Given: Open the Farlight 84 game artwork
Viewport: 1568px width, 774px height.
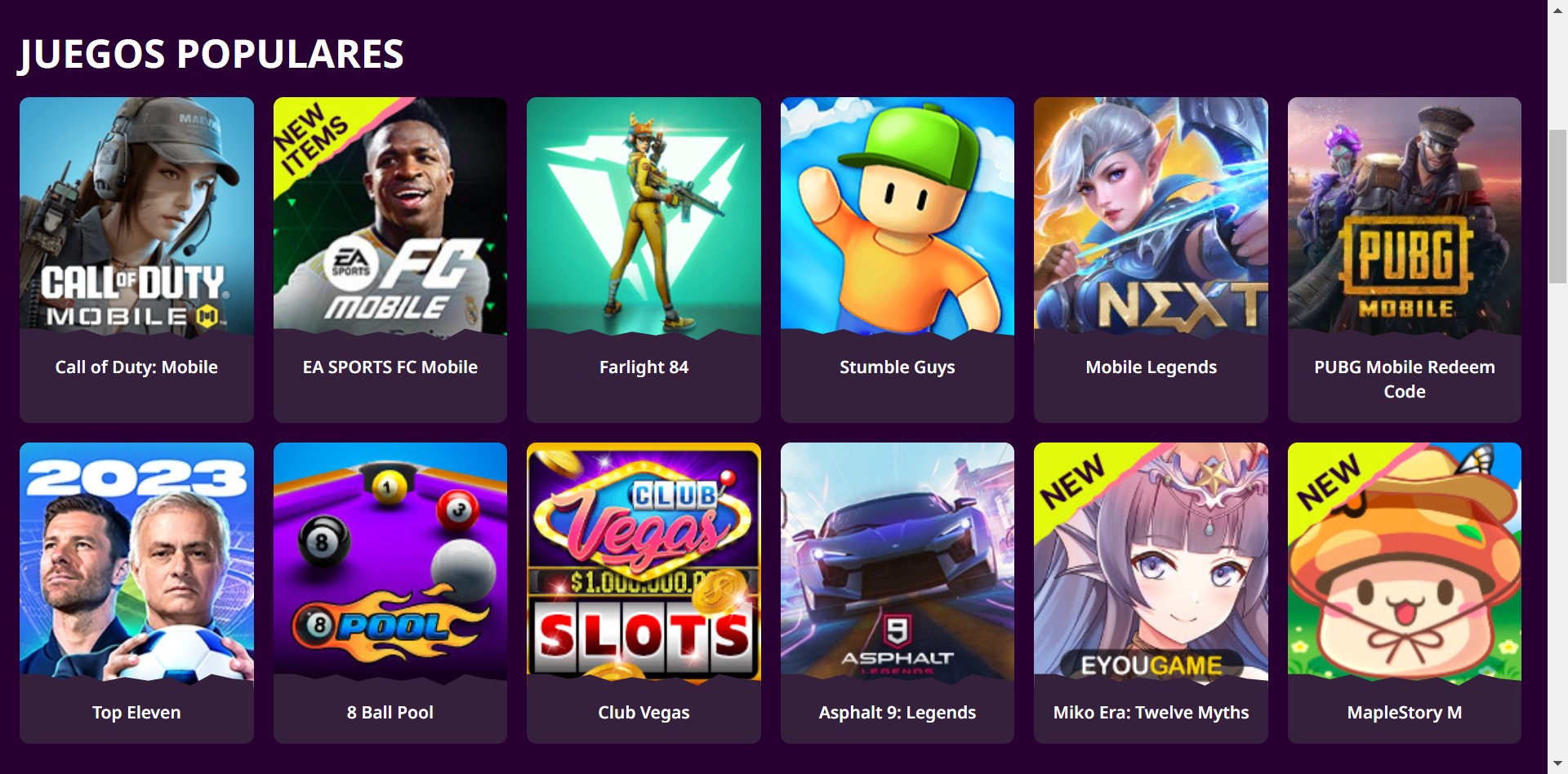Looking at the screenshot, I should click(x=644, y=216).
